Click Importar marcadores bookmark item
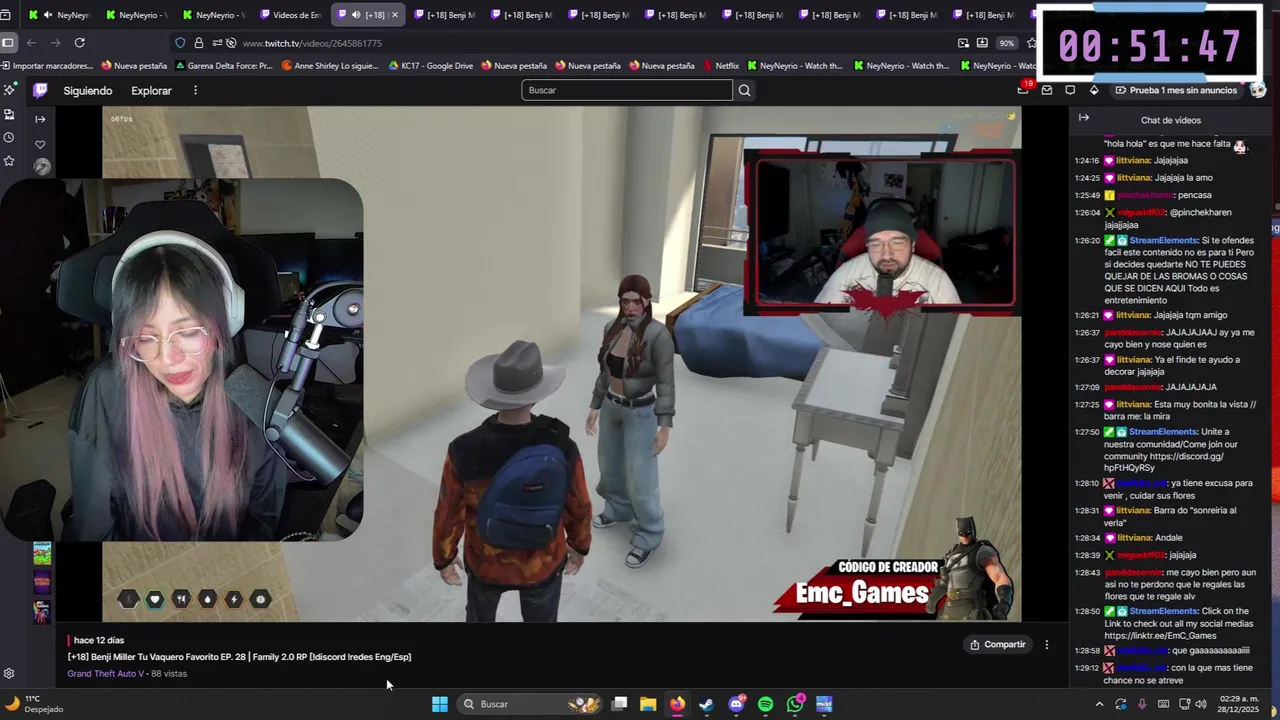 click(x=47, y=66)
